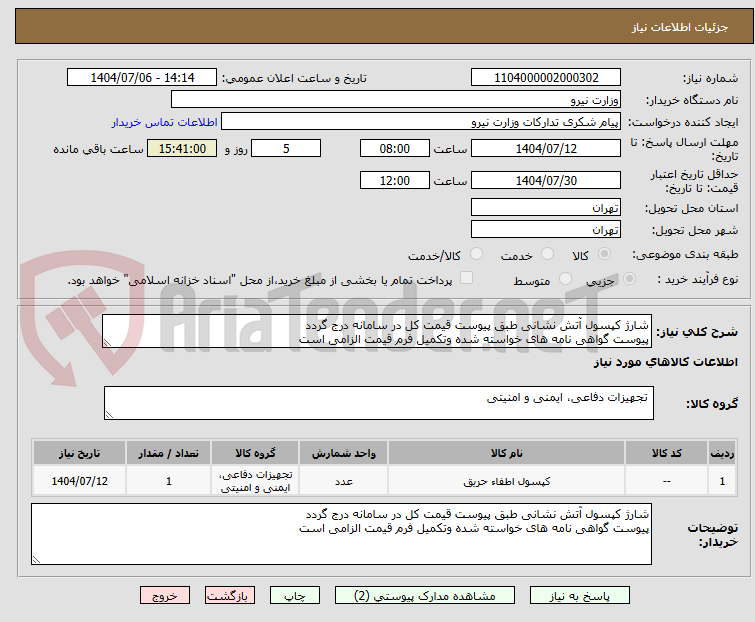Open مشاهده مدارک پیوستی (2) attachments
The height and width of the screenshot is (622, 755).
[x=424, y=596]
